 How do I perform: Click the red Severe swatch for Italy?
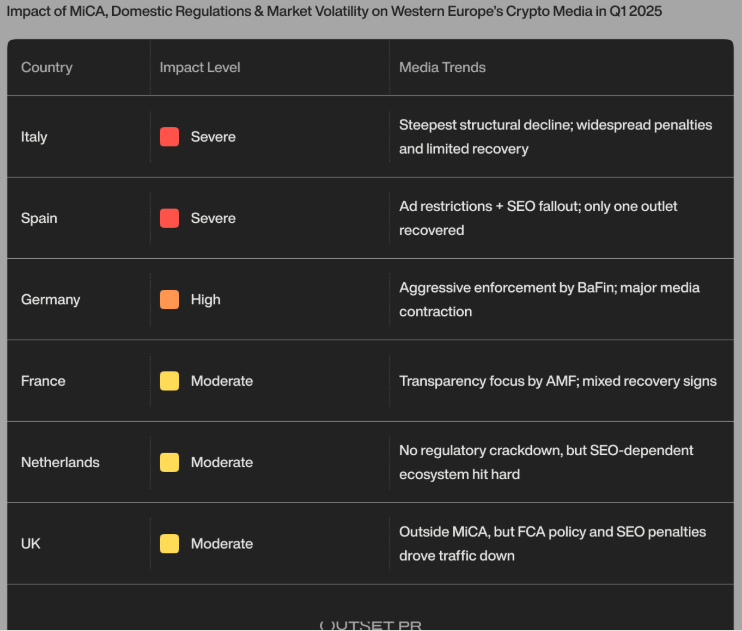pyautogui.click(x=169, y=137)
